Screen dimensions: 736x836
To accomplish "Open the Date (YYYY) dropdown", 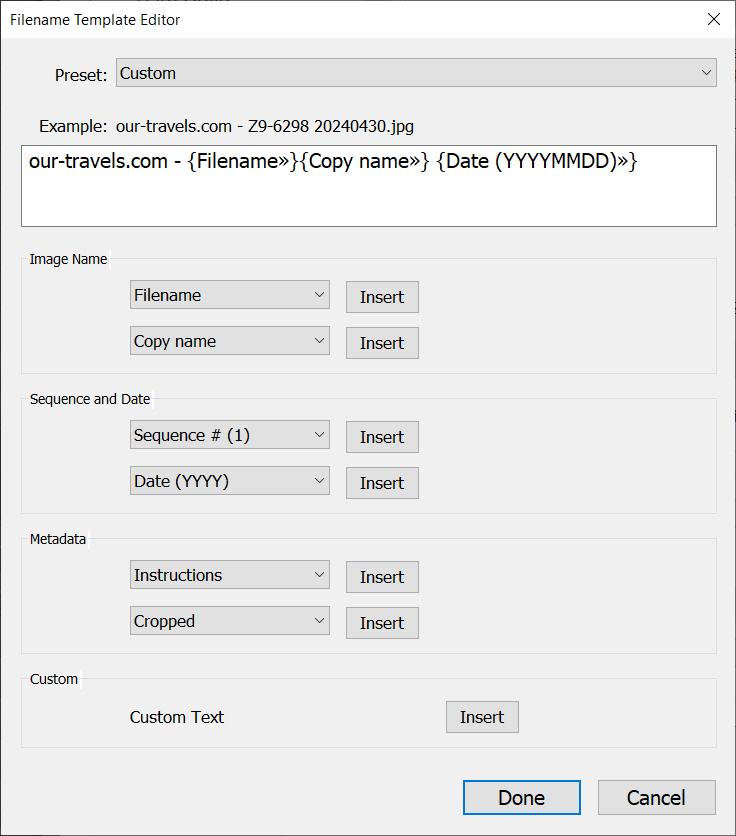I will coord(230,481).
